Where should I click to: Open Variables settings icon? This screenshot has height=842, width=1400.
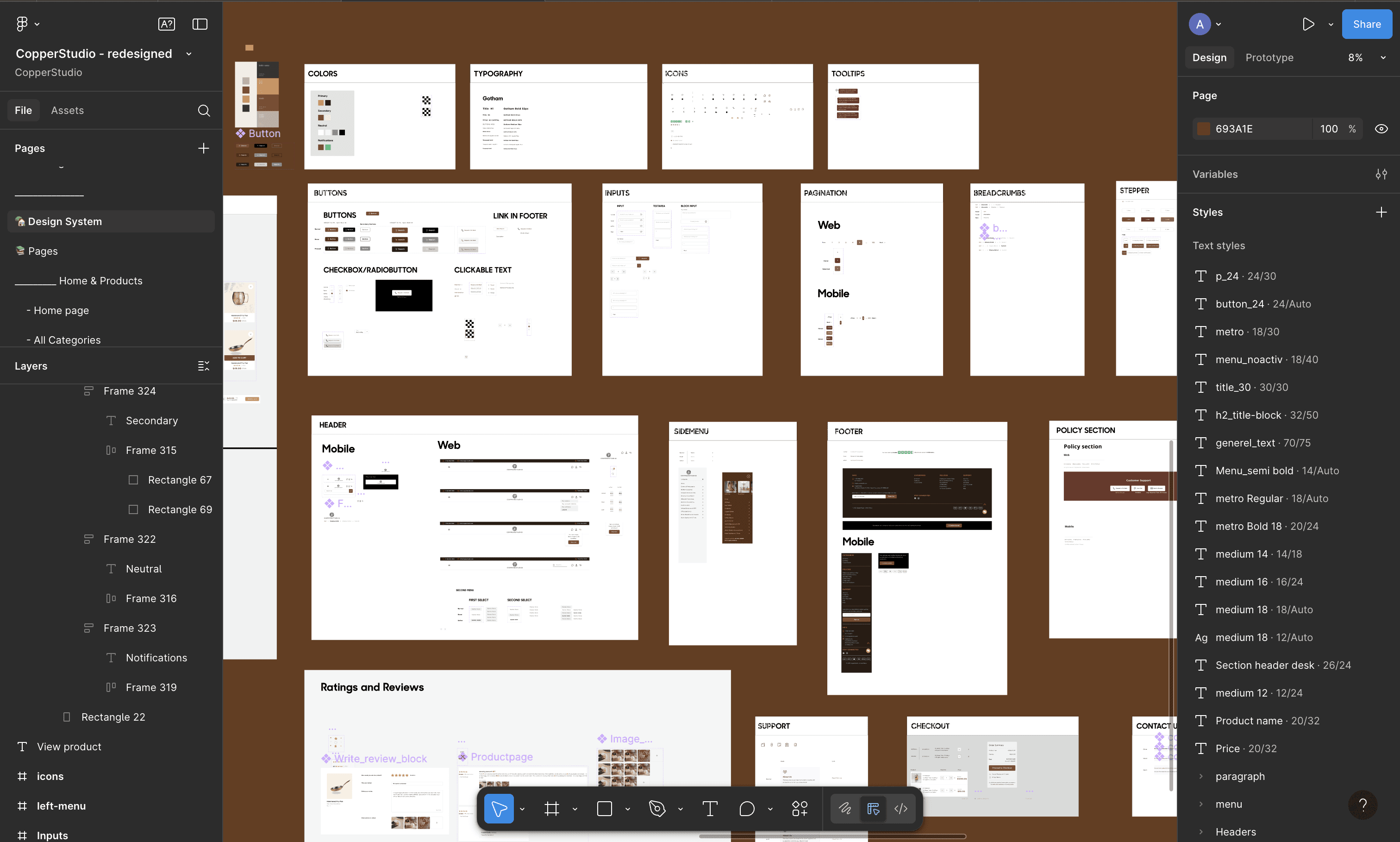coord(1381,174)
